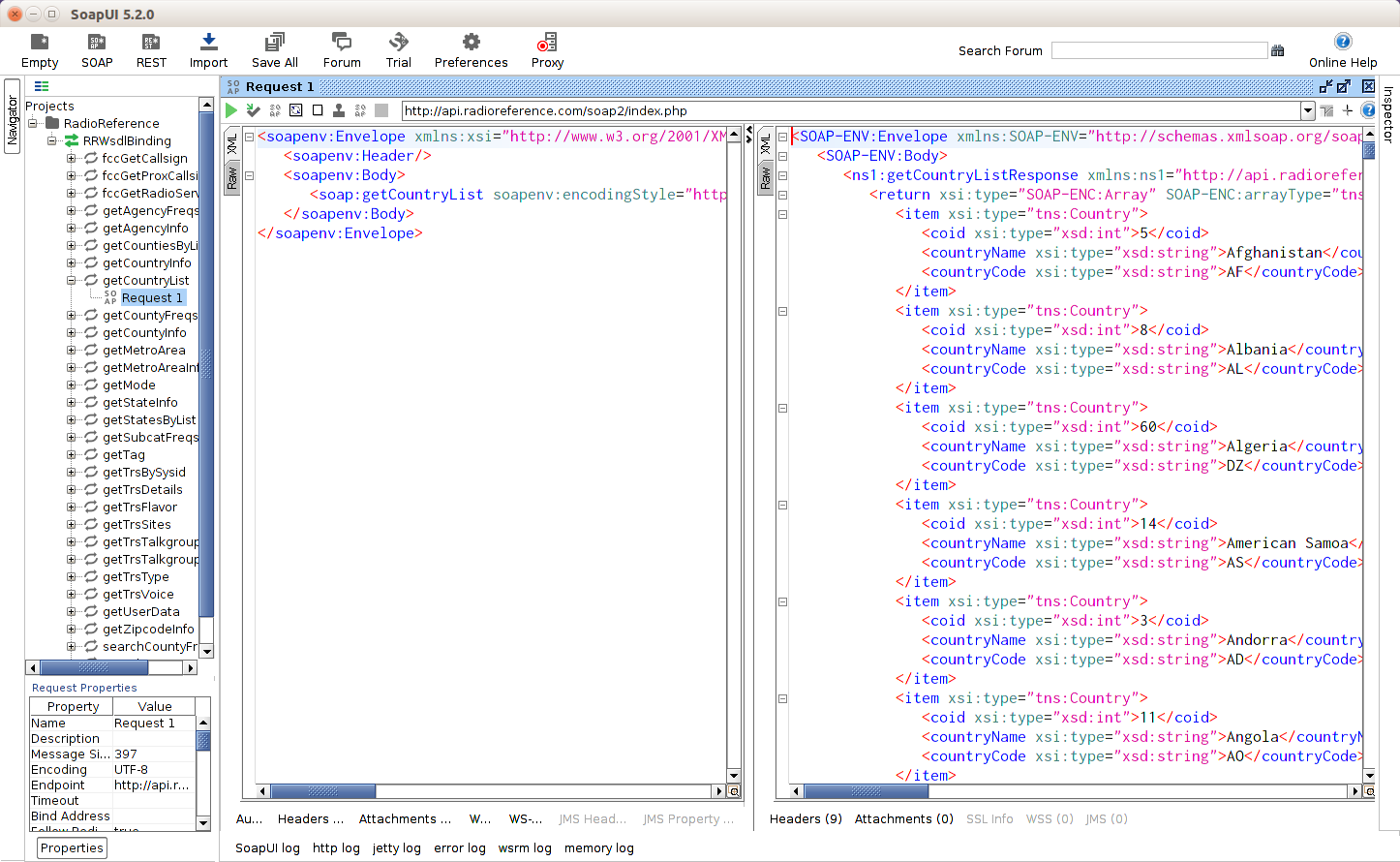Collapse the getCountryList tree node
1400x862 pixels.
pos(71,281)
